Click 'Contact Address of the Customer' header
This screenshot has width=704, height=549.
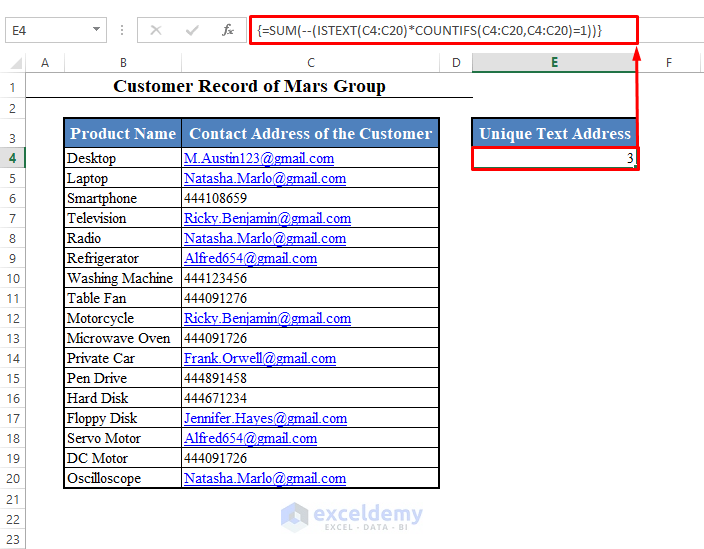tap(310, 133)
